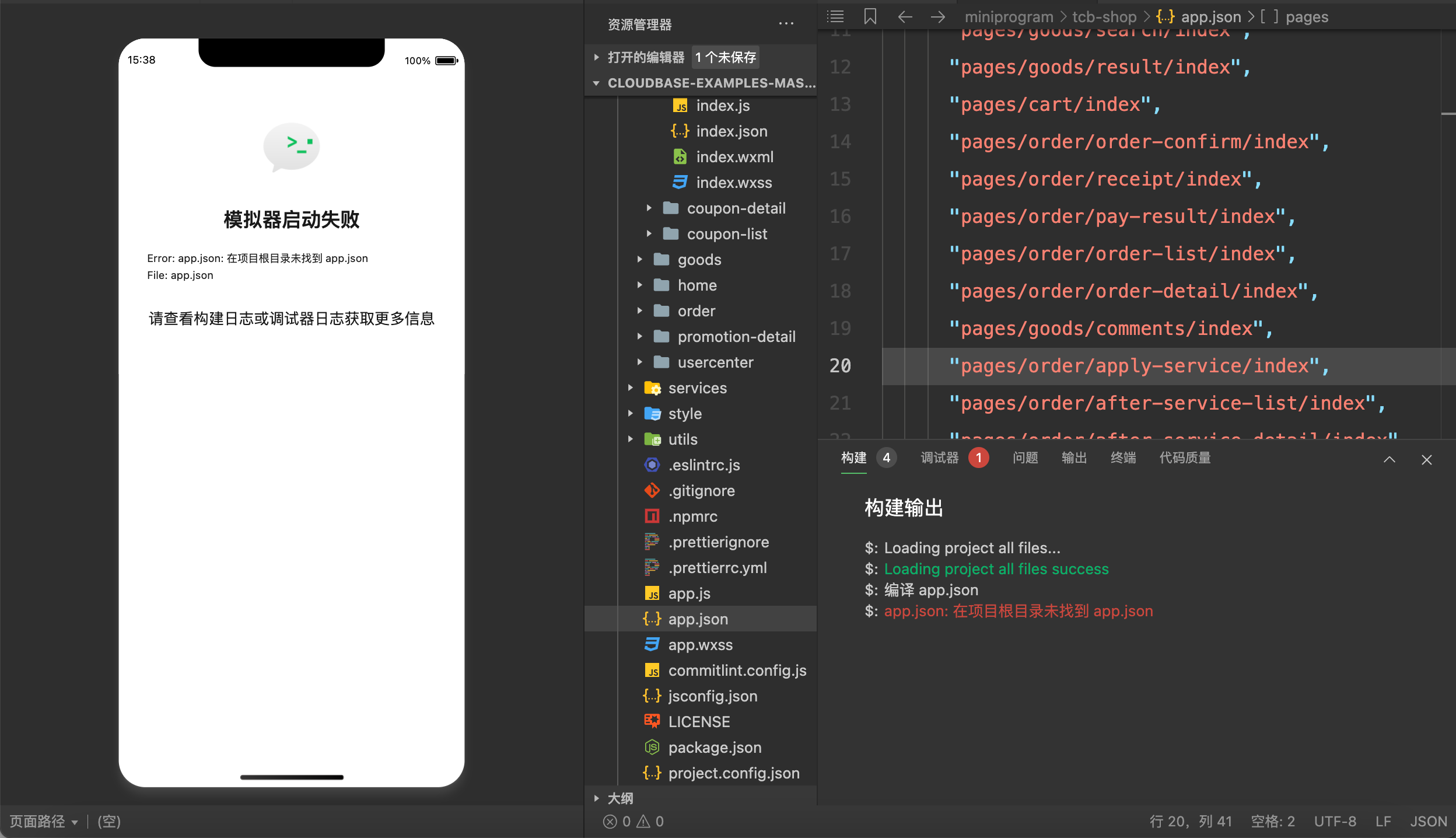Click the warning triangle in status bar

point(643,822)
